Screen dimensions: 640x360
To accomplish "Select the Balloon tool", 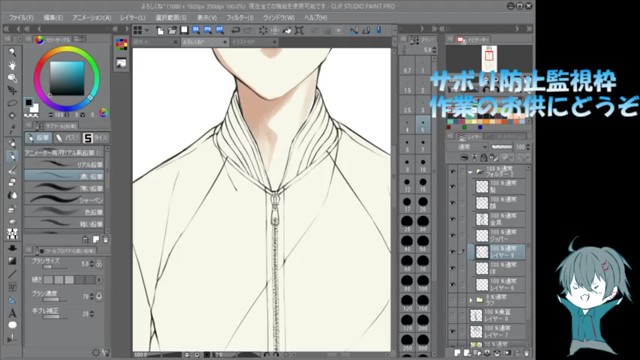I will [x=12, y=325].
